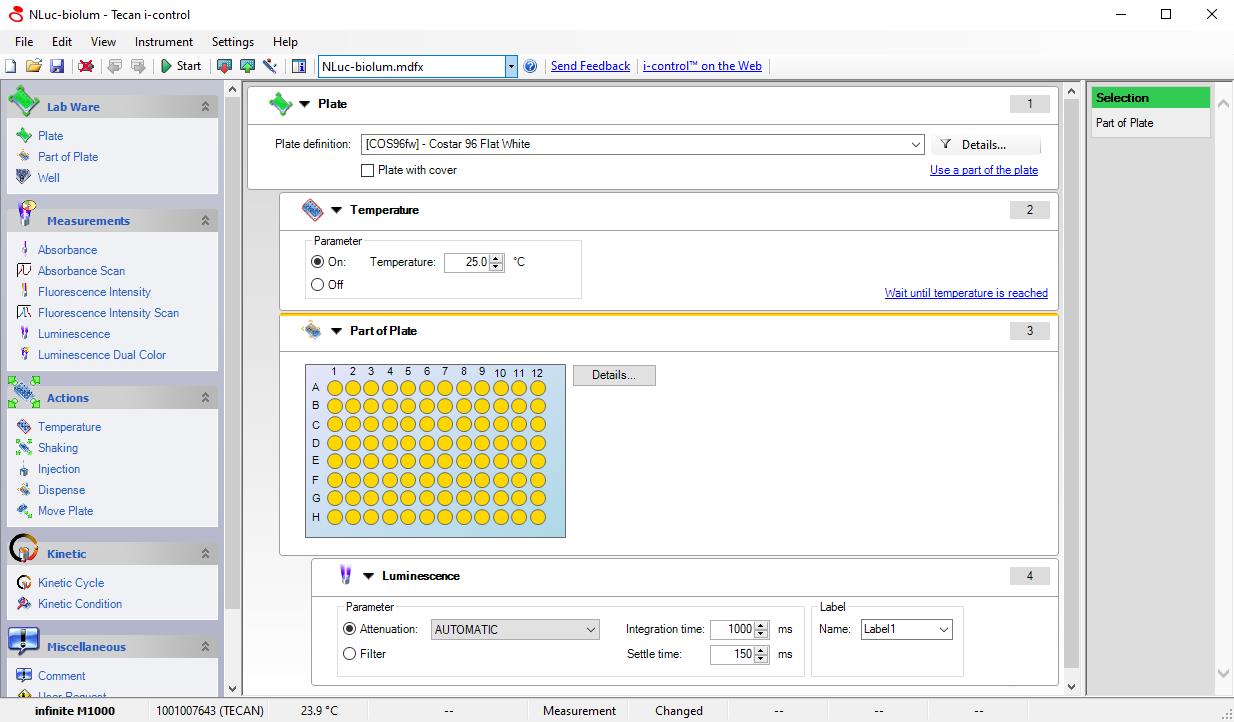
Task: Click the Integration time input field
Action: (x=733, y=630)
